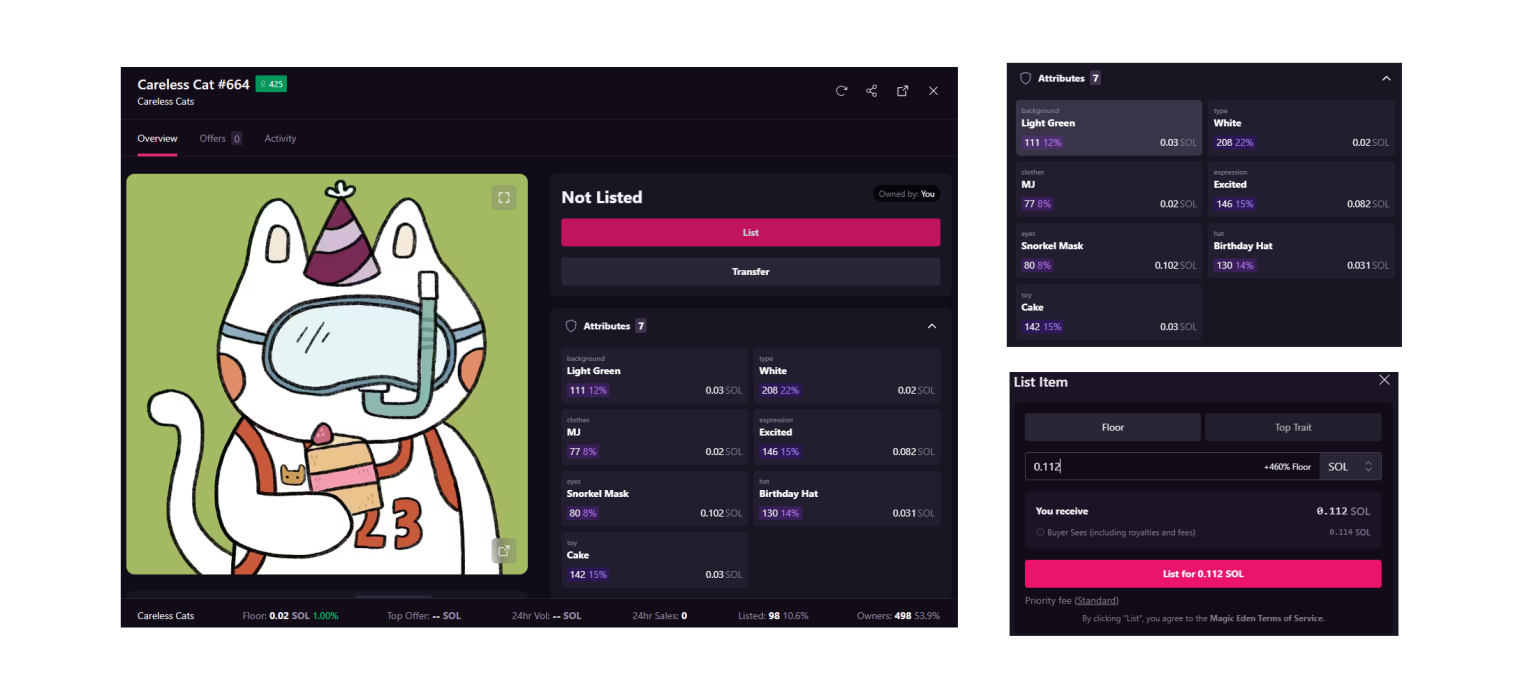Open the Careless Cats collection link under the title
1536x698 pixels.
tap(166, 102)
